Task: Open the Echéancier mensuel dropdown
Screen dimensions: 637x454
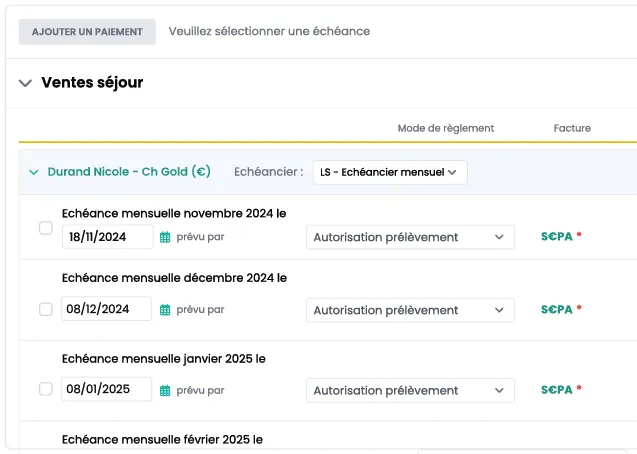Action: pyautogui.click(x=390, y=172)
